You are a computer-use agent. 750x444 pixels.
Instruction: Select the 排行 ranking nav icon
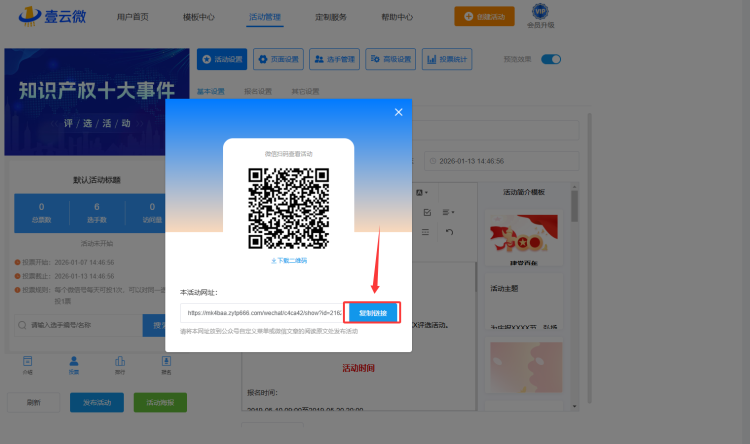(x=120, y=364)
